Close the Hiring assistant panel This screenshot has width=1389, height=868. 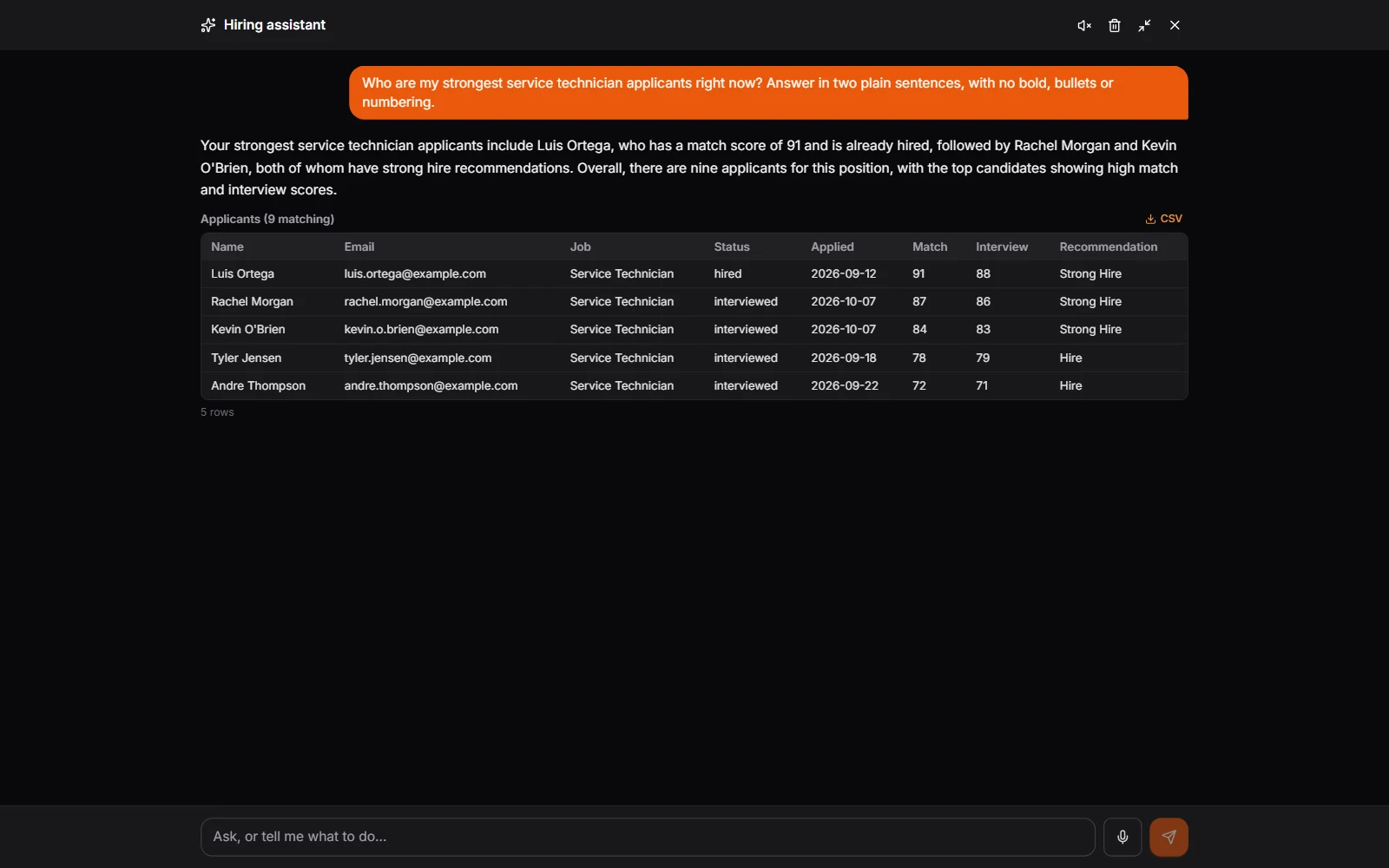[1175, 25]
